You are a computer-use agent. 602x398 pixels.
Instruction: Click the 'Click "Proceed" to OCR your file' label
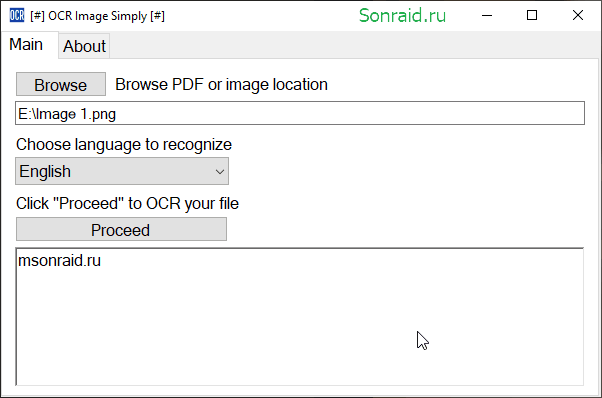[127, 203]
